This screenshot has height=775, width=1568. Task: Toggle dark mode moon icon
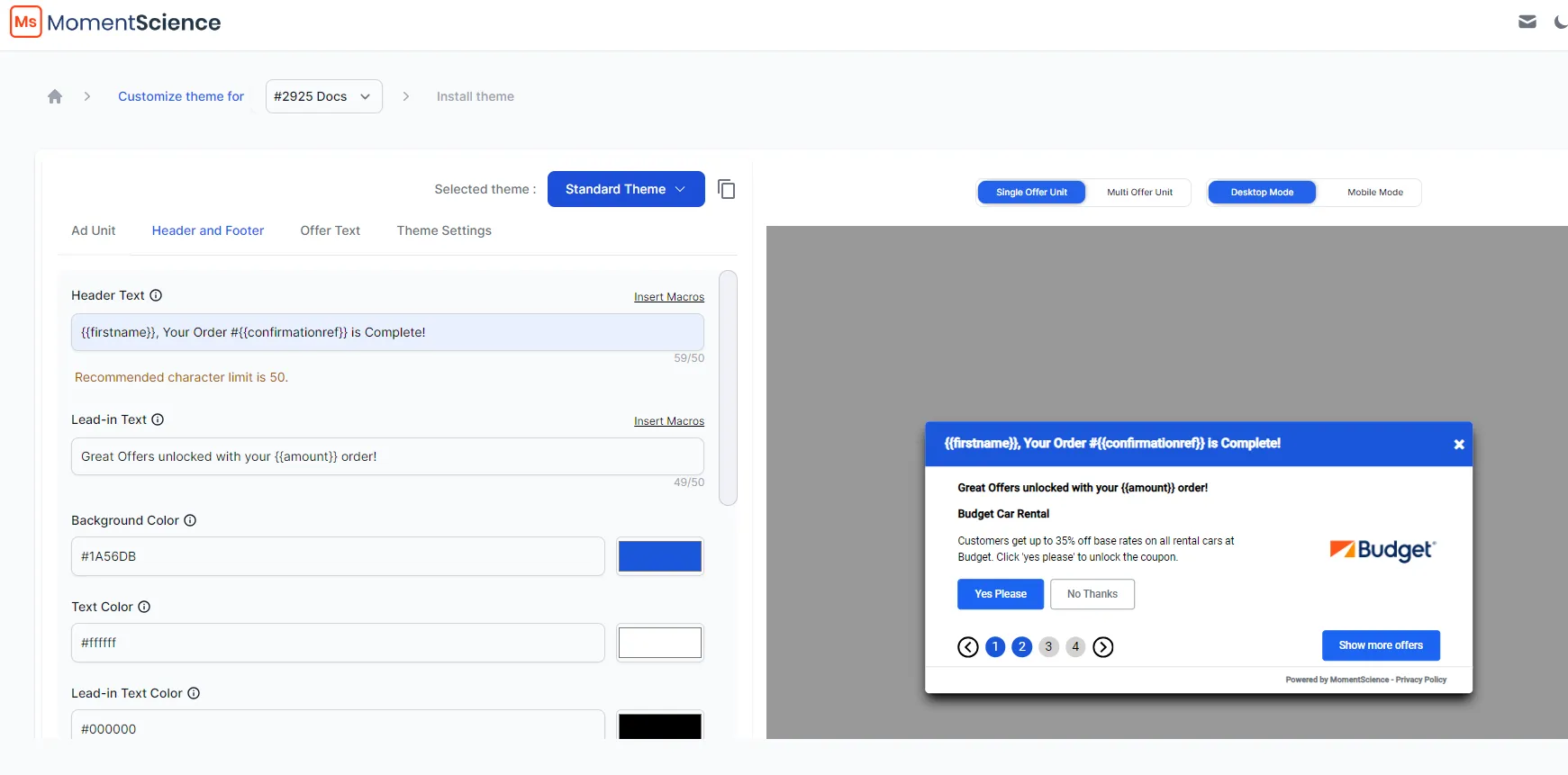(x=1561, y=22)
